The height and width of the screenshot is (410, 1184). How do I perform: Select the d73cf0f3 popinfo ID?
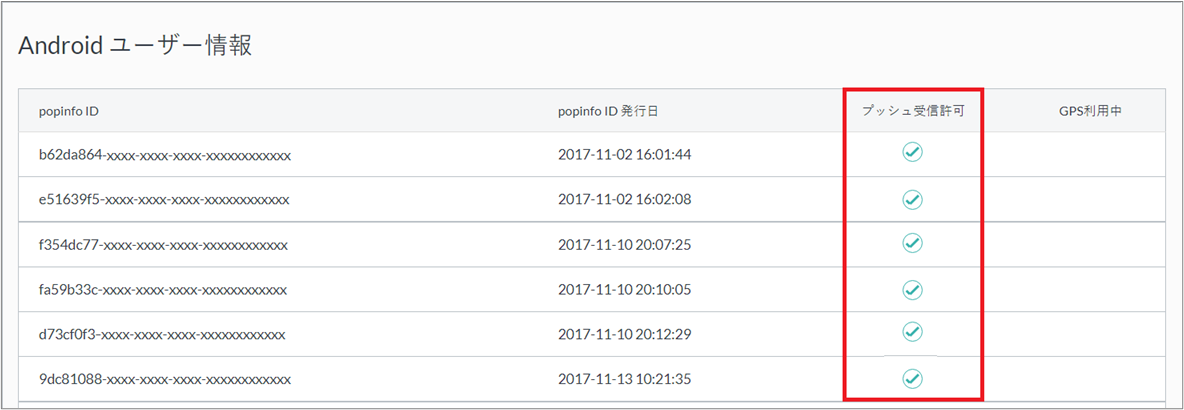(x=162, y=334)
